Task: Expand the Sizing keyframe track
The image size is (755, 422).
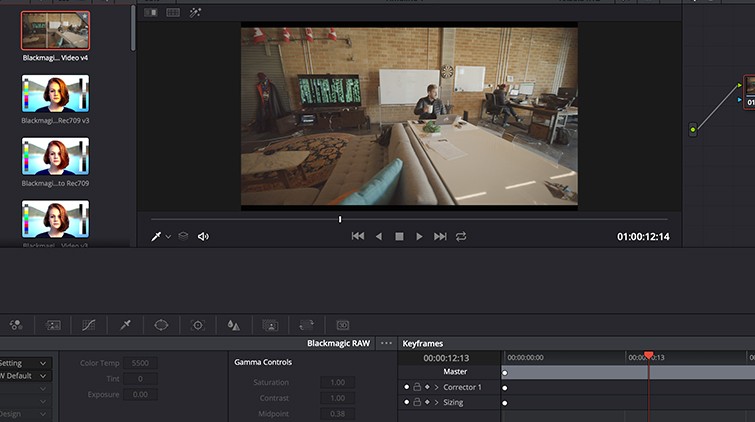Action: click(x=437, y=402)
